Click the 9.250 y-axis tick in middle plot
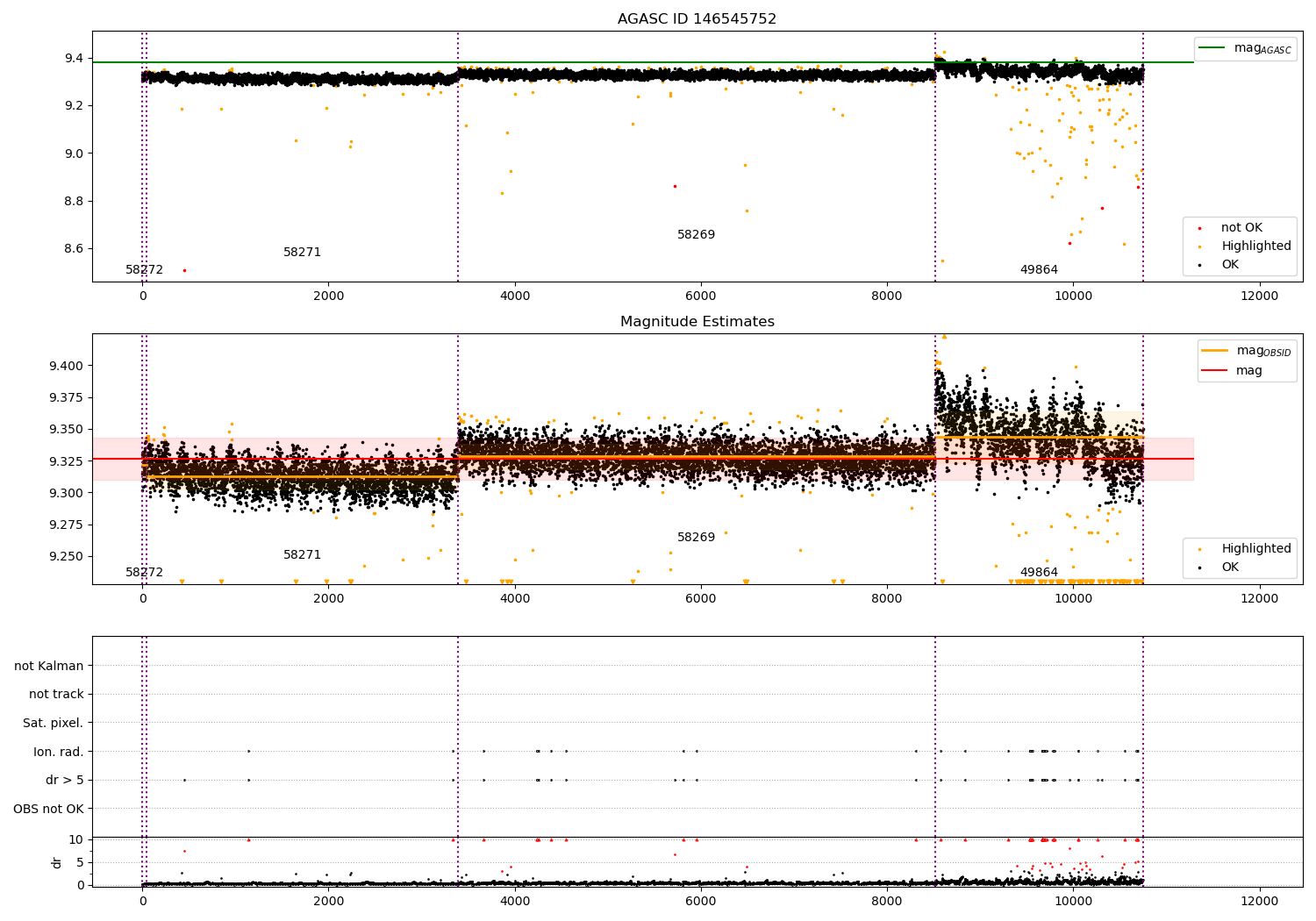This screenshot has width=1316, height=921. [x=66, y=557]
